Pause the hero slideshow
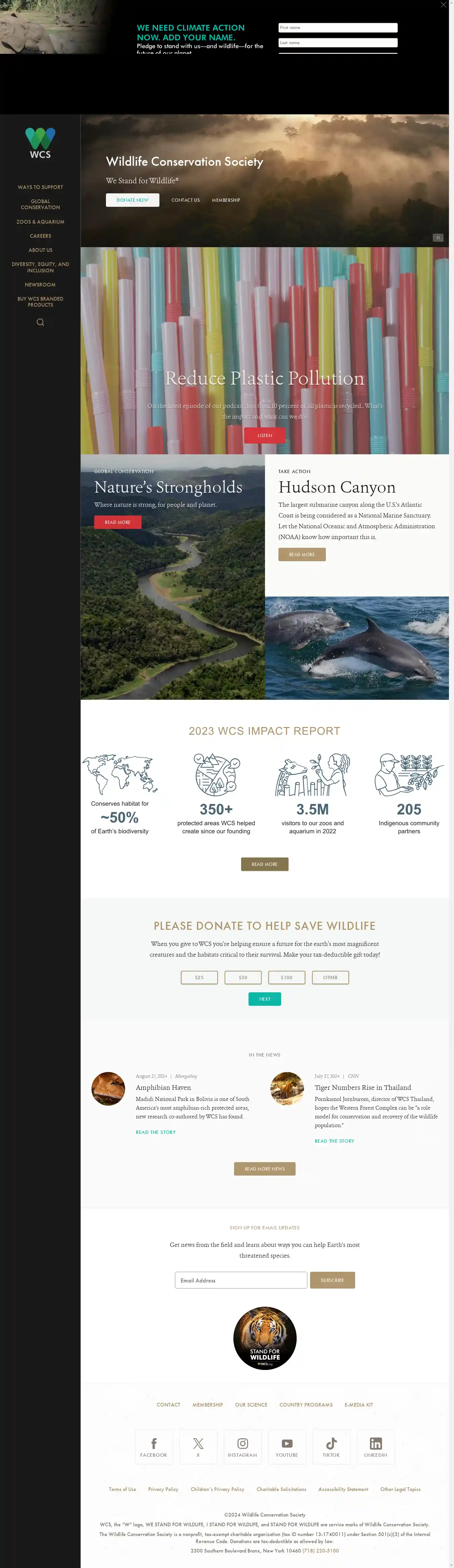454x1568 pixels. pyautogui.click(x=438, y=238)
